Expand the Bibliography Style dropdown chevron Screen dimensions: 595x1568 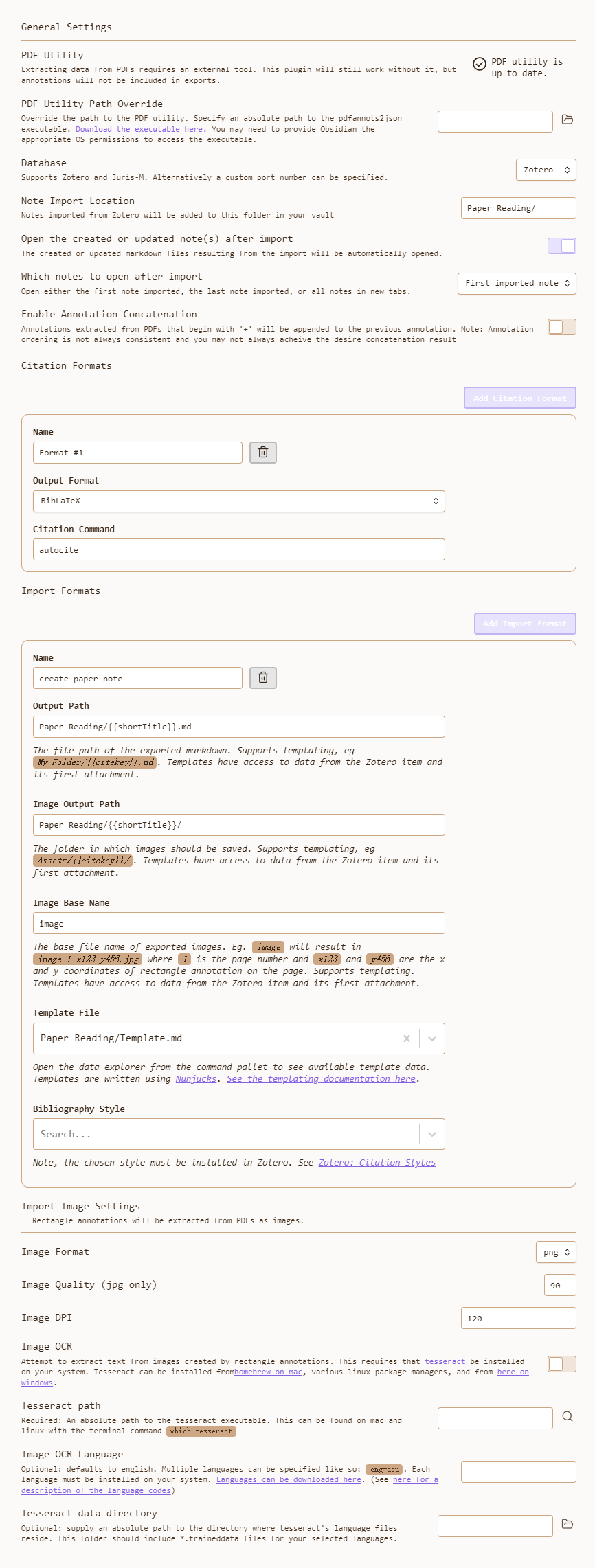[x=432, y=1134]
